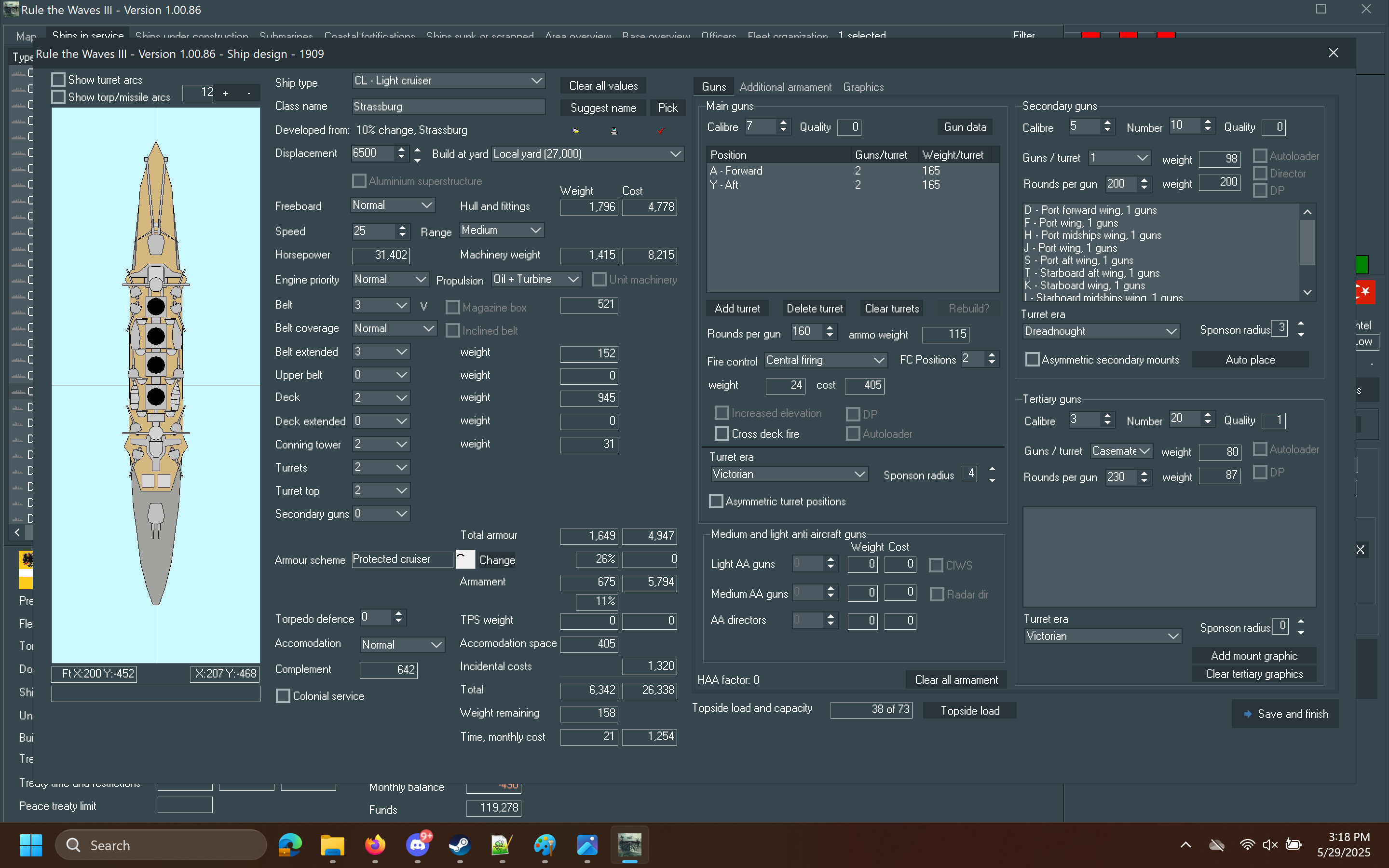
Task: Switch to Additional armament tab
Action: pyautogui.click(x=785, y=87)
